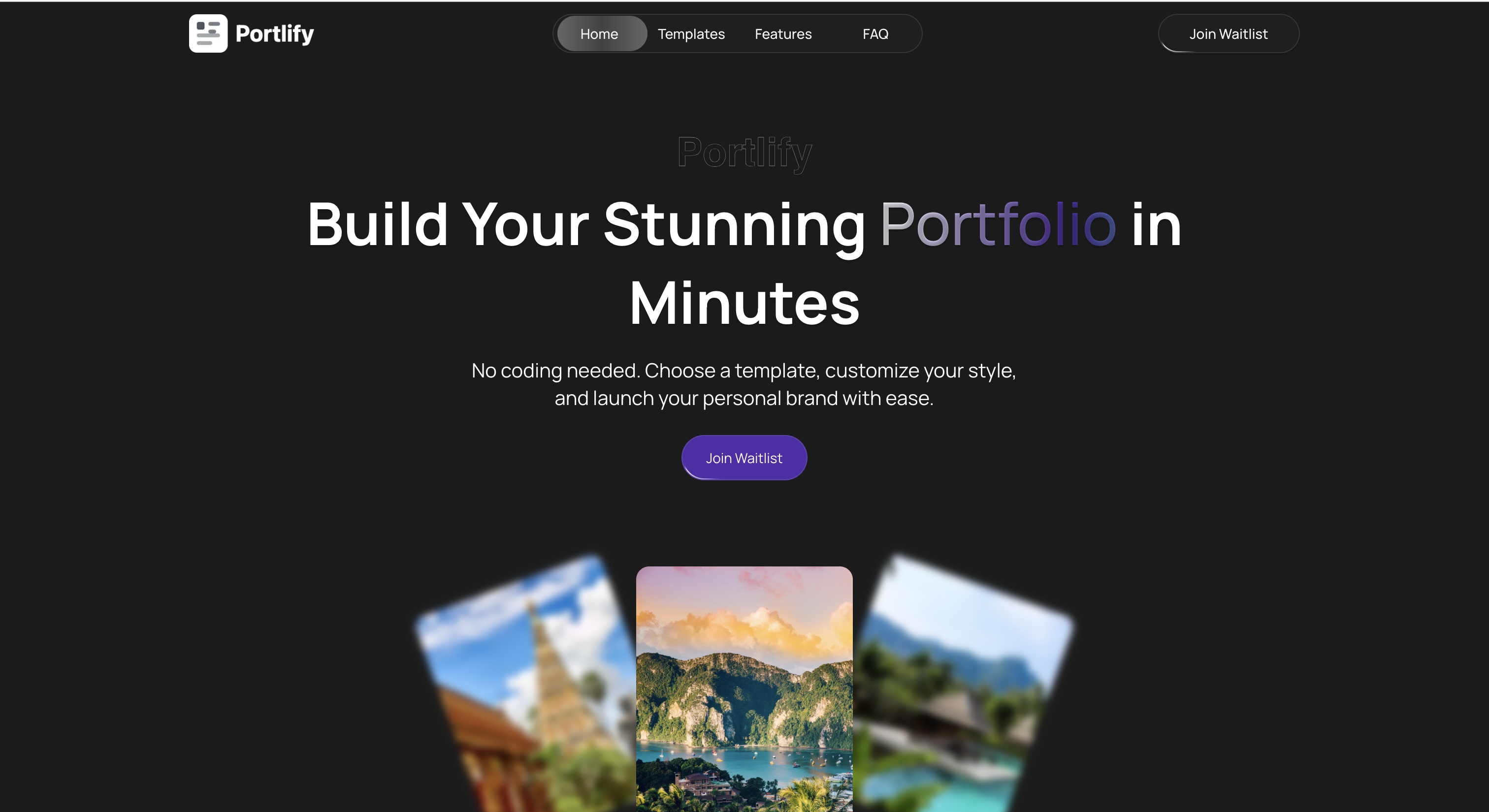Click the Portlify brand name in header
Image resolution: width=1489 pixels, height=812 pixels.
click(x=275, y=34)
